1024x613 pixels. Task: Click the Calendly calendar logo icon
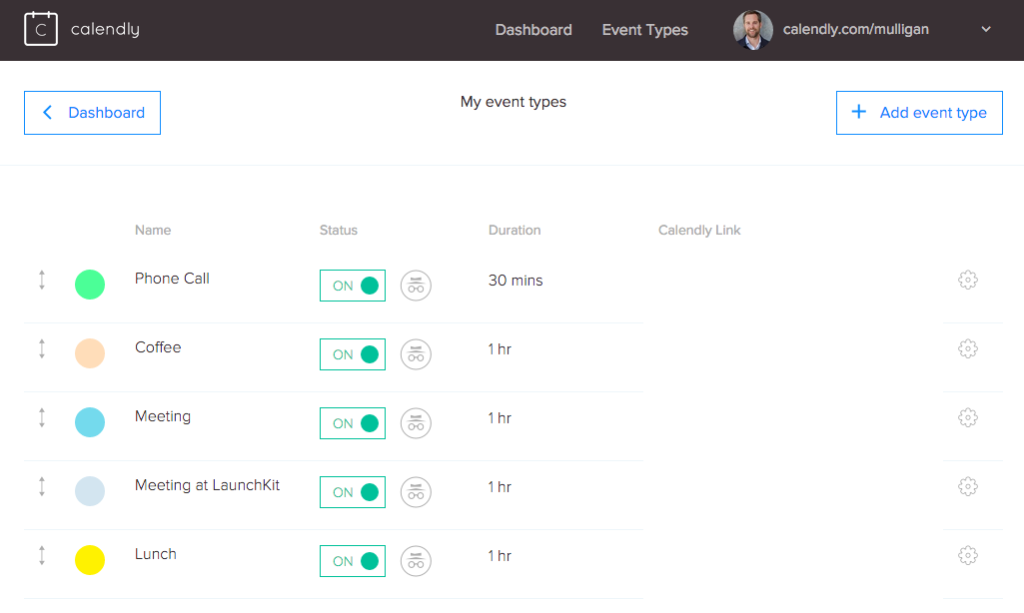[40, 29]
